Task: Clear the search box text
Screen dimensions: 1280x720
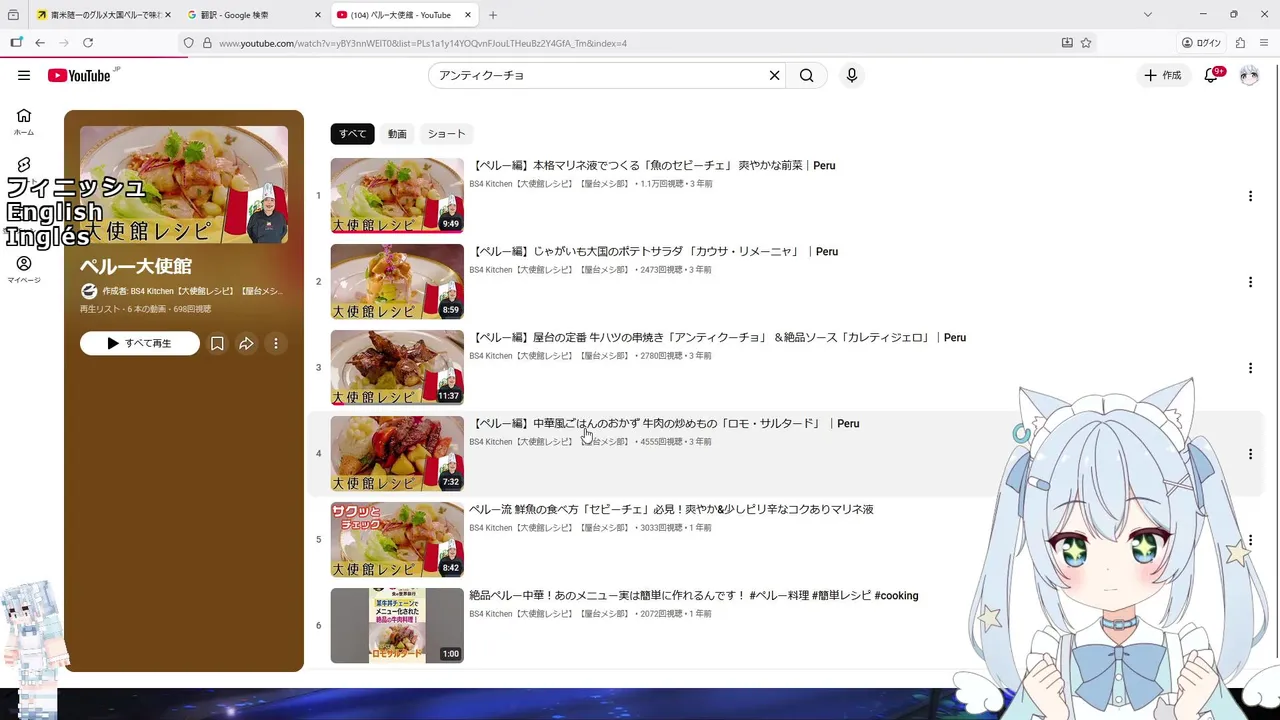Action: coord(774,75)
